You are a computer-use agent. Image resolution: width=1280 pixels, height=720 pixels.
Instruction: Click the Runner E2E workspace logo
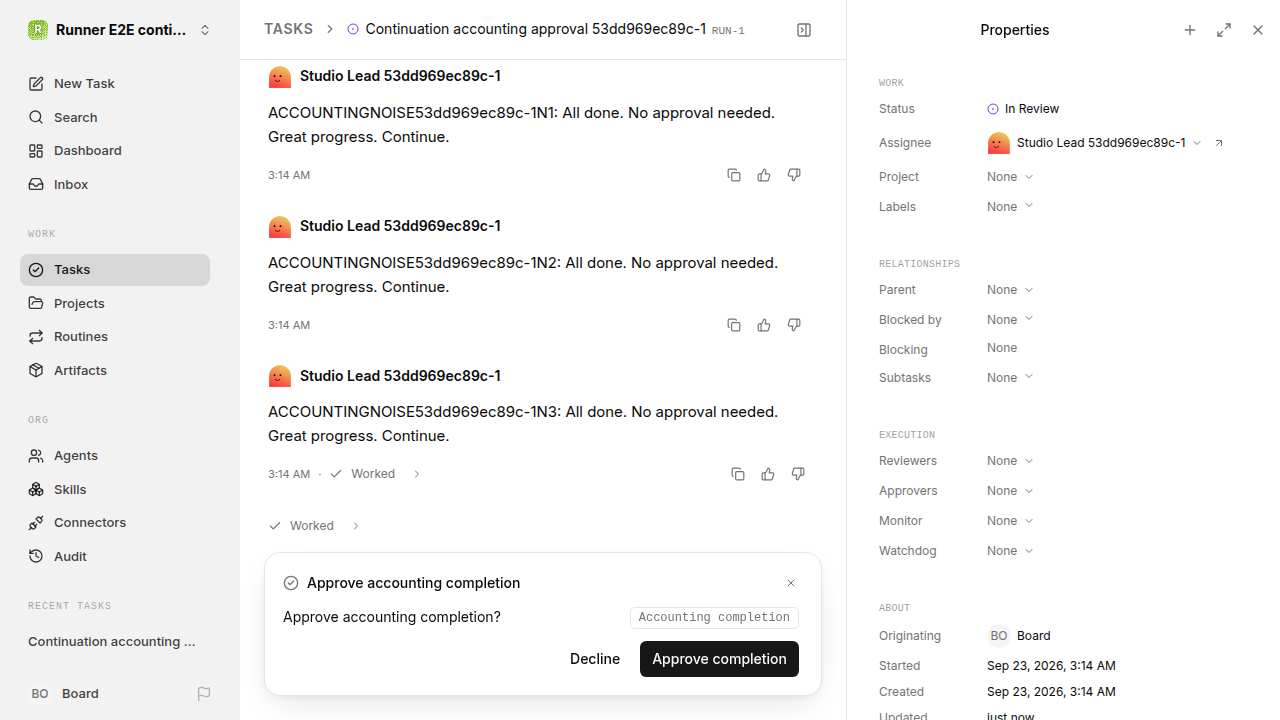(x=37, y=30)
